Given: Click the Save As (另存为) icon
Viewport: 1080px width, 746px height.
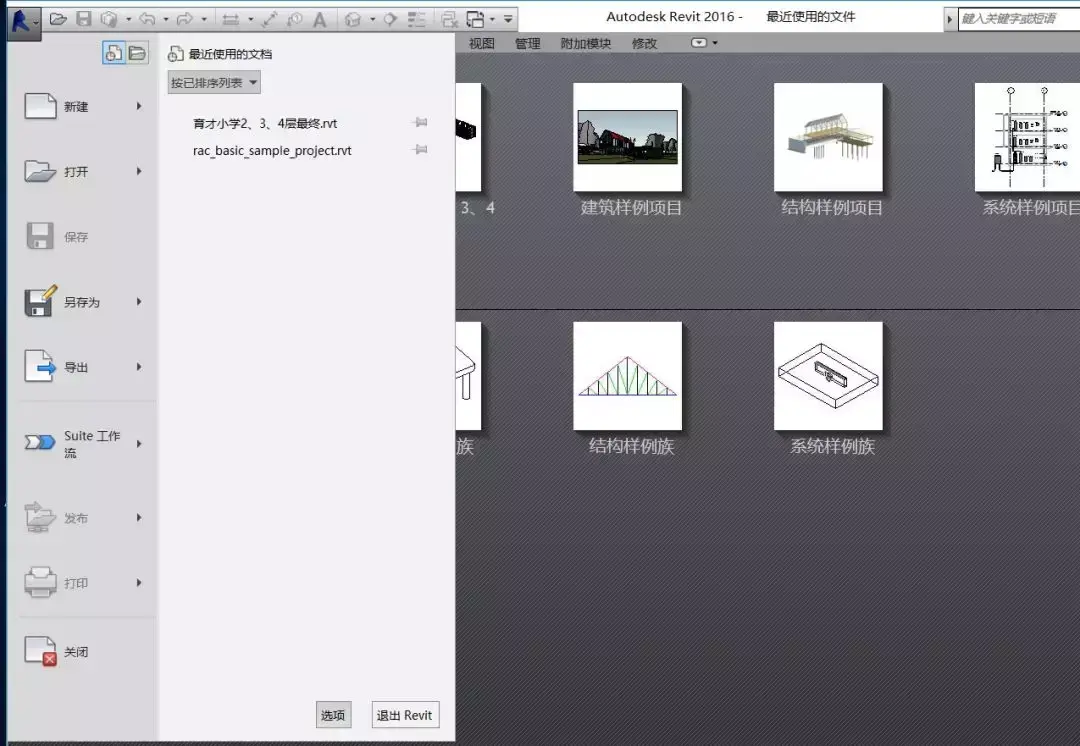Looking at the screenshot, I should [x=41, y=302].
